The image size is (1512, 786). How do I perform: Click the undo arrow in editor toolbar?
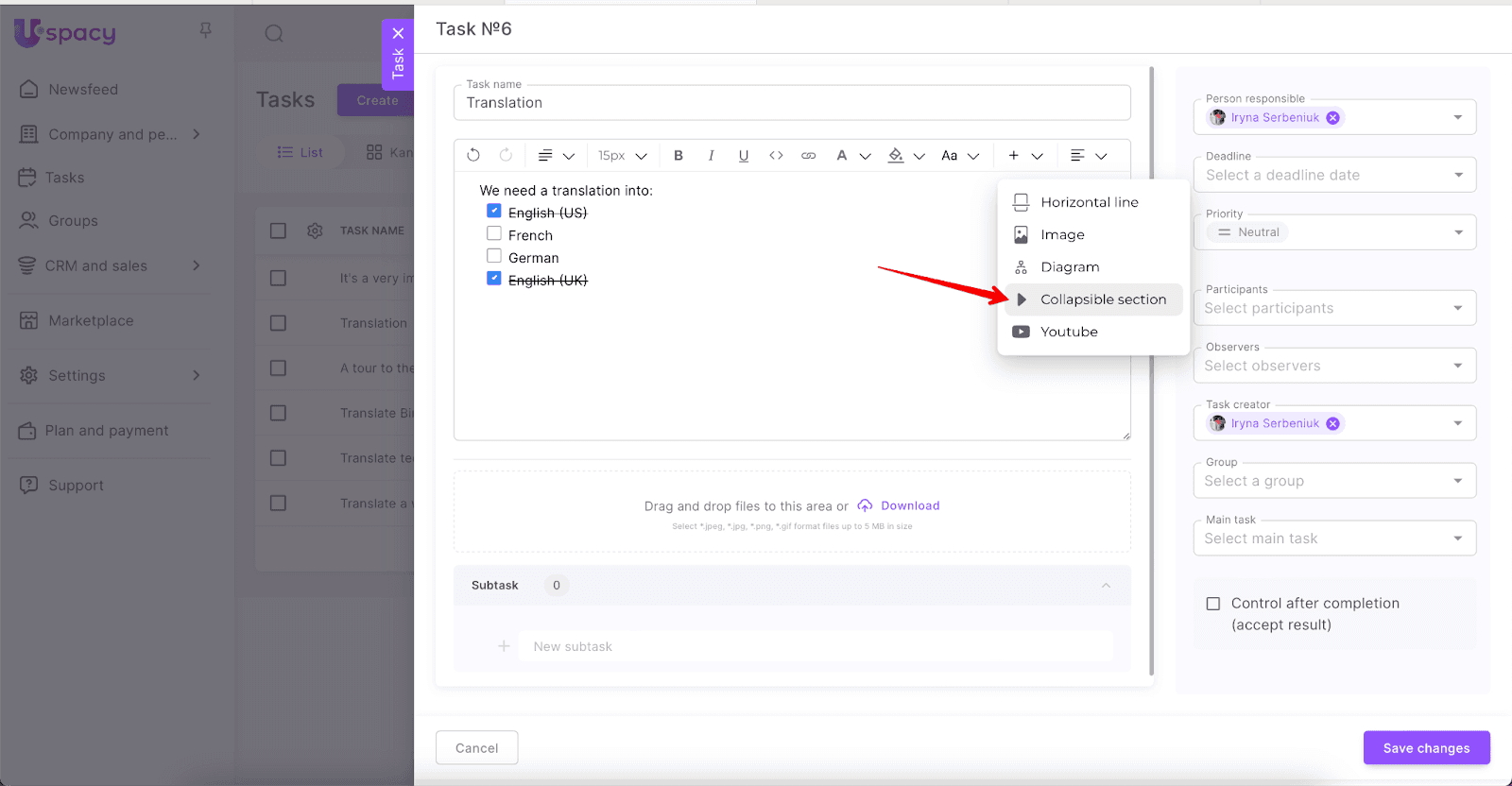click(473, 156)
